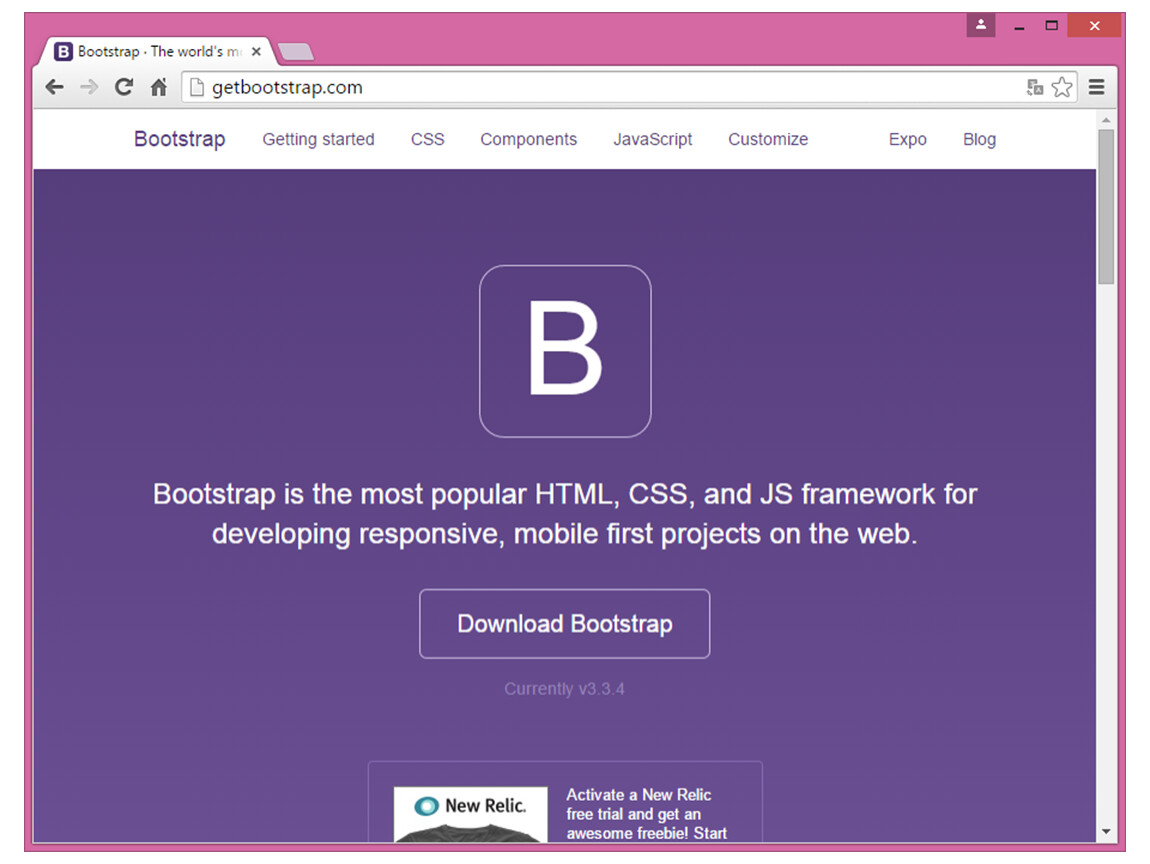Reload the page with the refresh icon
Screen dimensions: 1150x864
pos(124,87)
